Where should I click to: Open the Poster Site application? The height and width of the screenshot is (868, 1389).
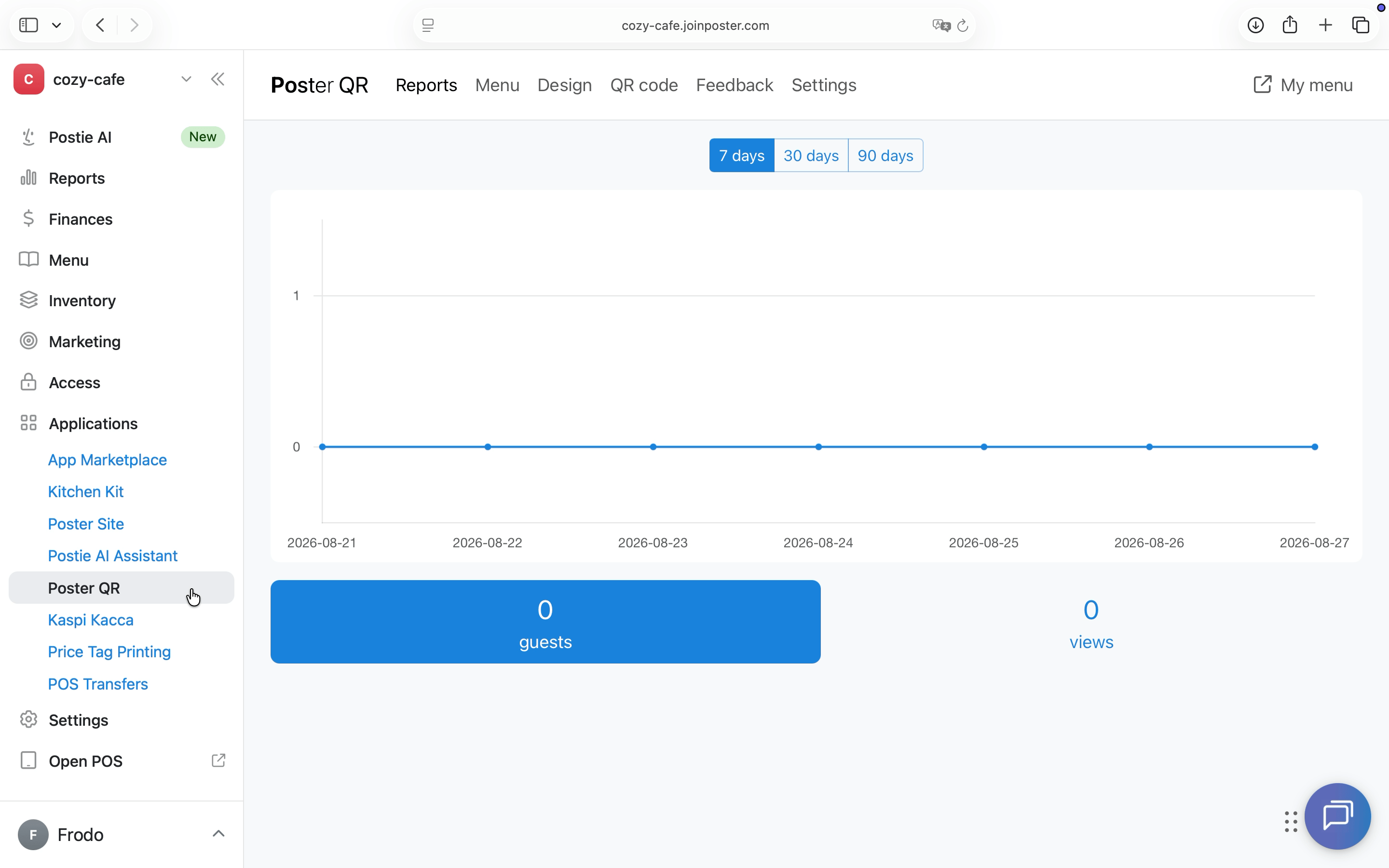[86, 524]
